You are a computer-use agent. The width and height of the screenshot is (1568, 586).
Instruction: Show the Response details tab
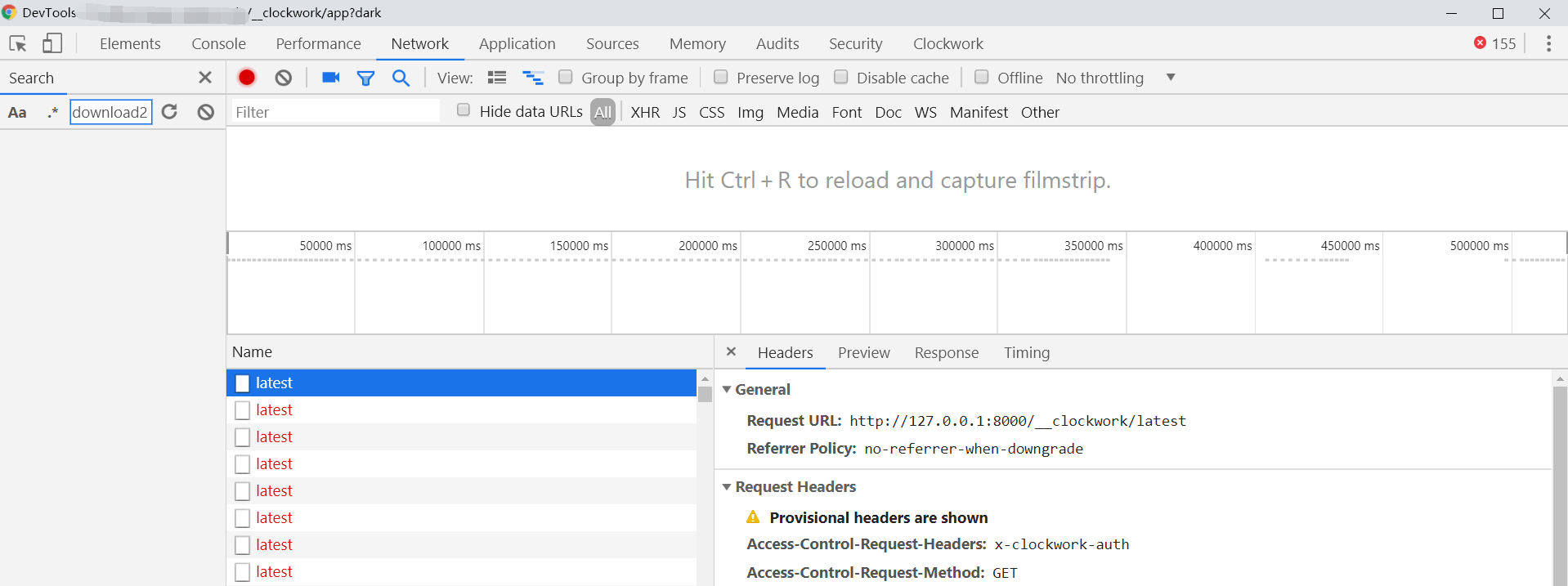(946, 352)
